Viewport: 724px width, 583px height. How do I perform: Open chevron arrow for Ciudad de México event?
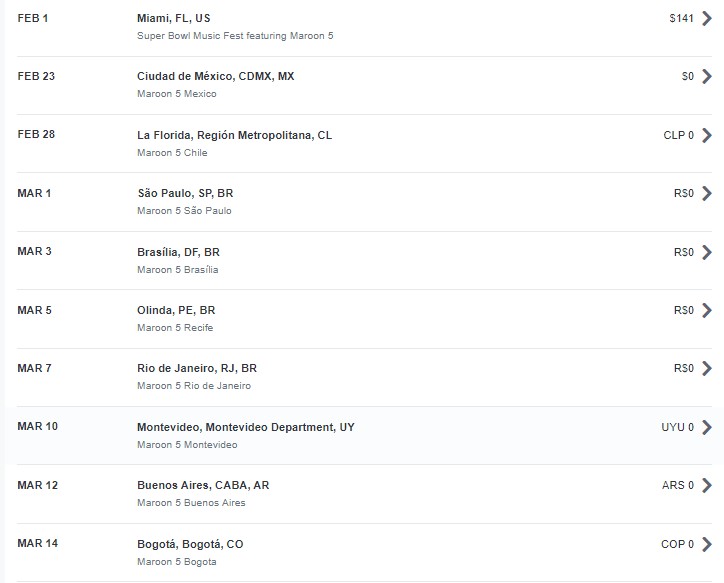coord(706,77)
